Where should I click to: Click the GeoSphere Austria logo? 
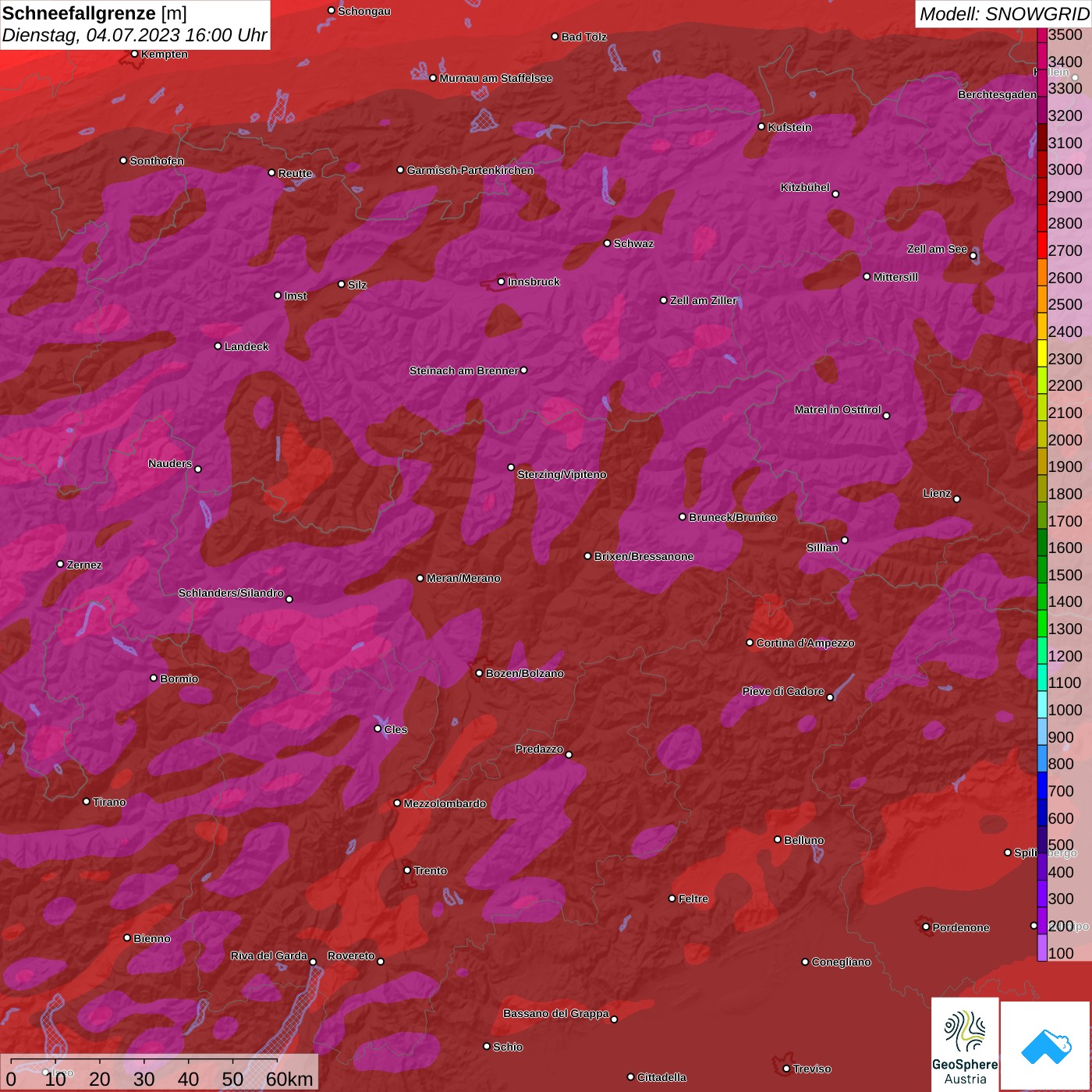click(965, 1044)
